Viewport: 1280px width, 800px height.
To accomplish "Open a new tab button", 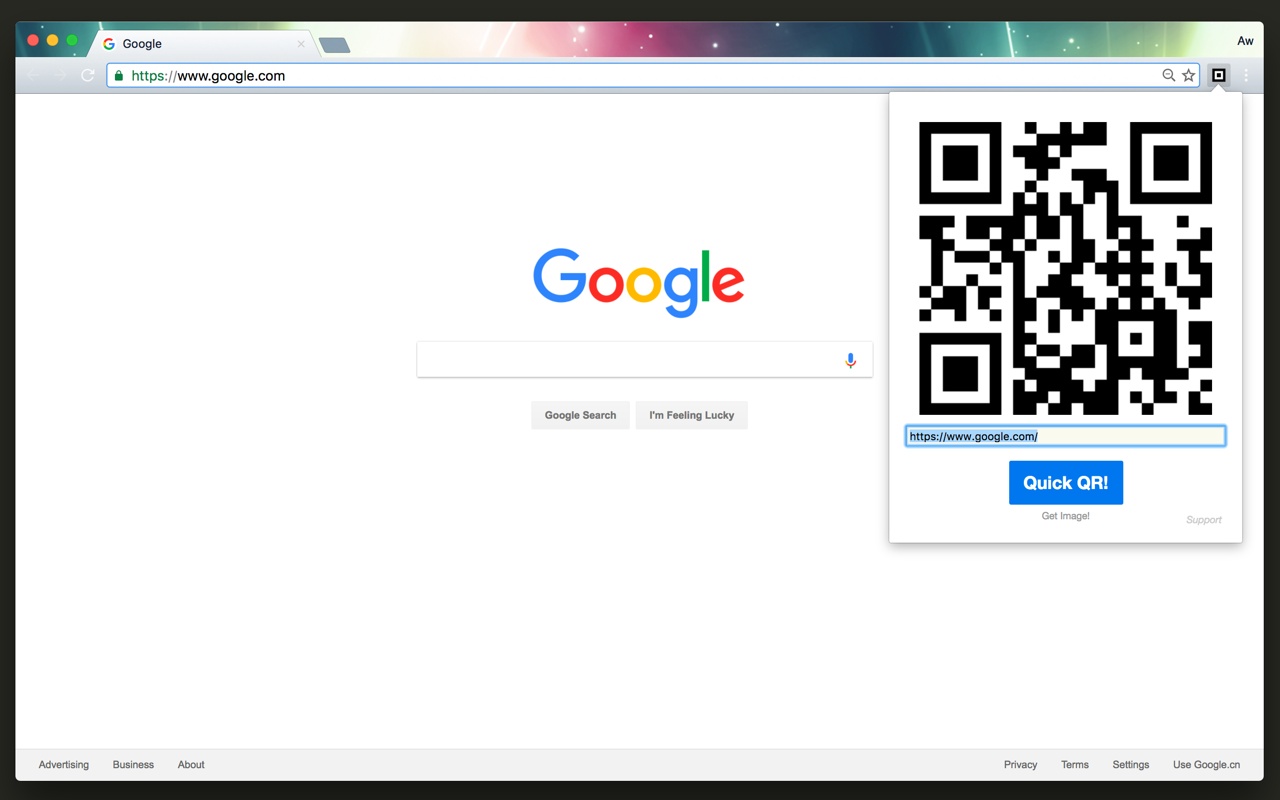I will click(334, 45).
